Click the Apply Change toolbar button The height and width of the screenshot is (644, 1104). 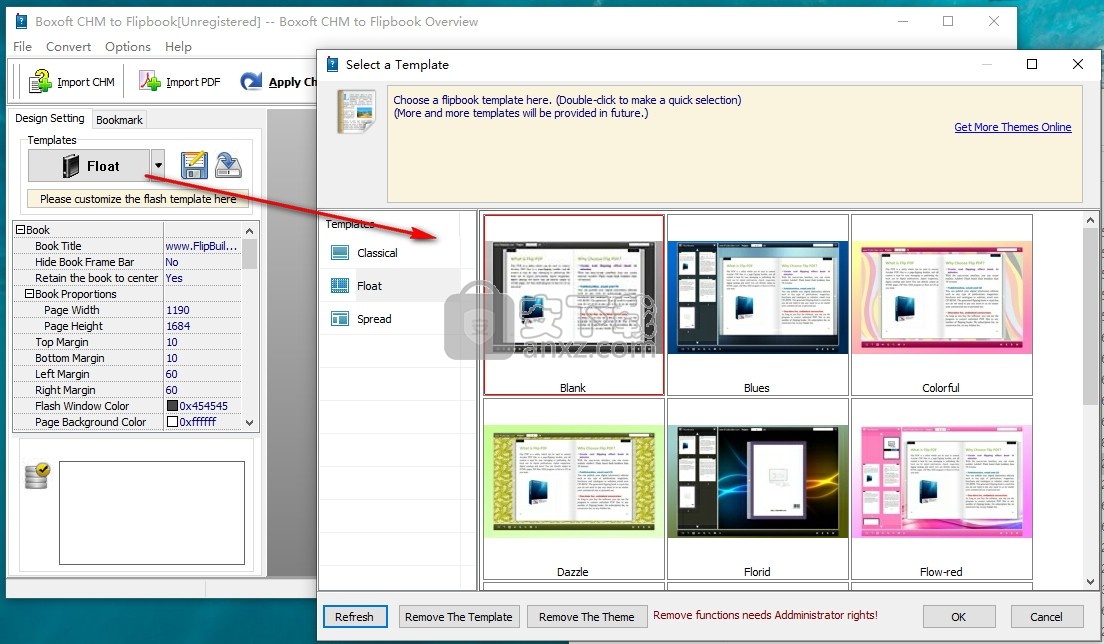click(278, 82)
